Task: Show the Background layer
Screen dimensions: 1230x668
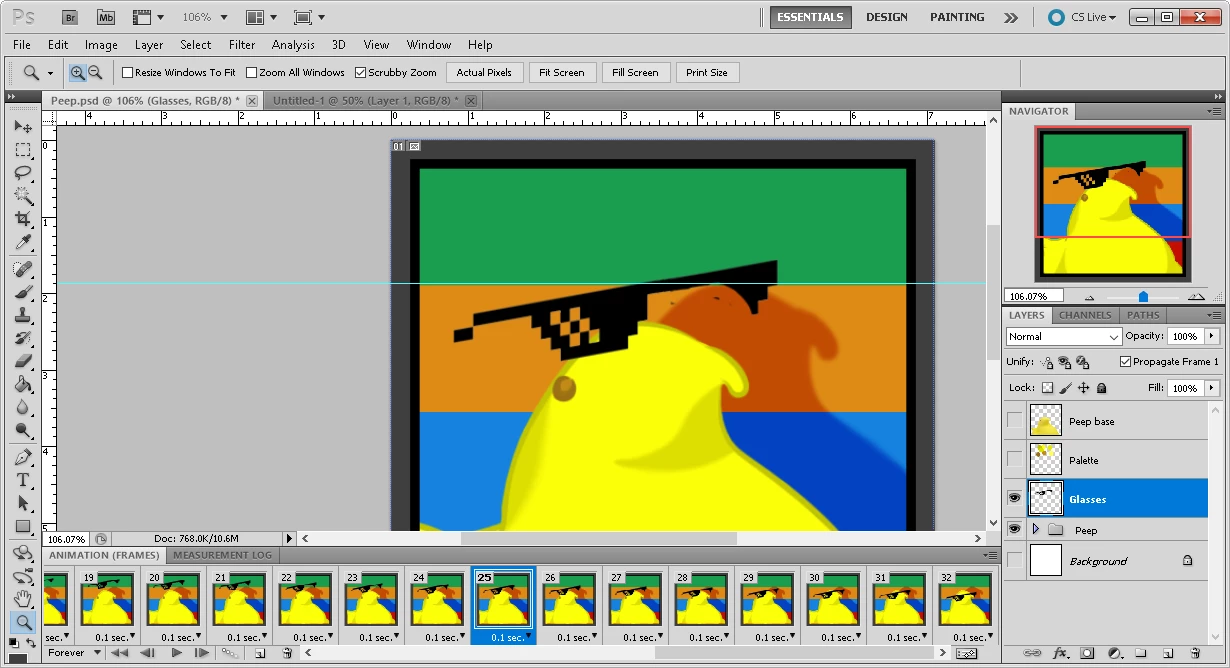Action: coord(1014,561)
